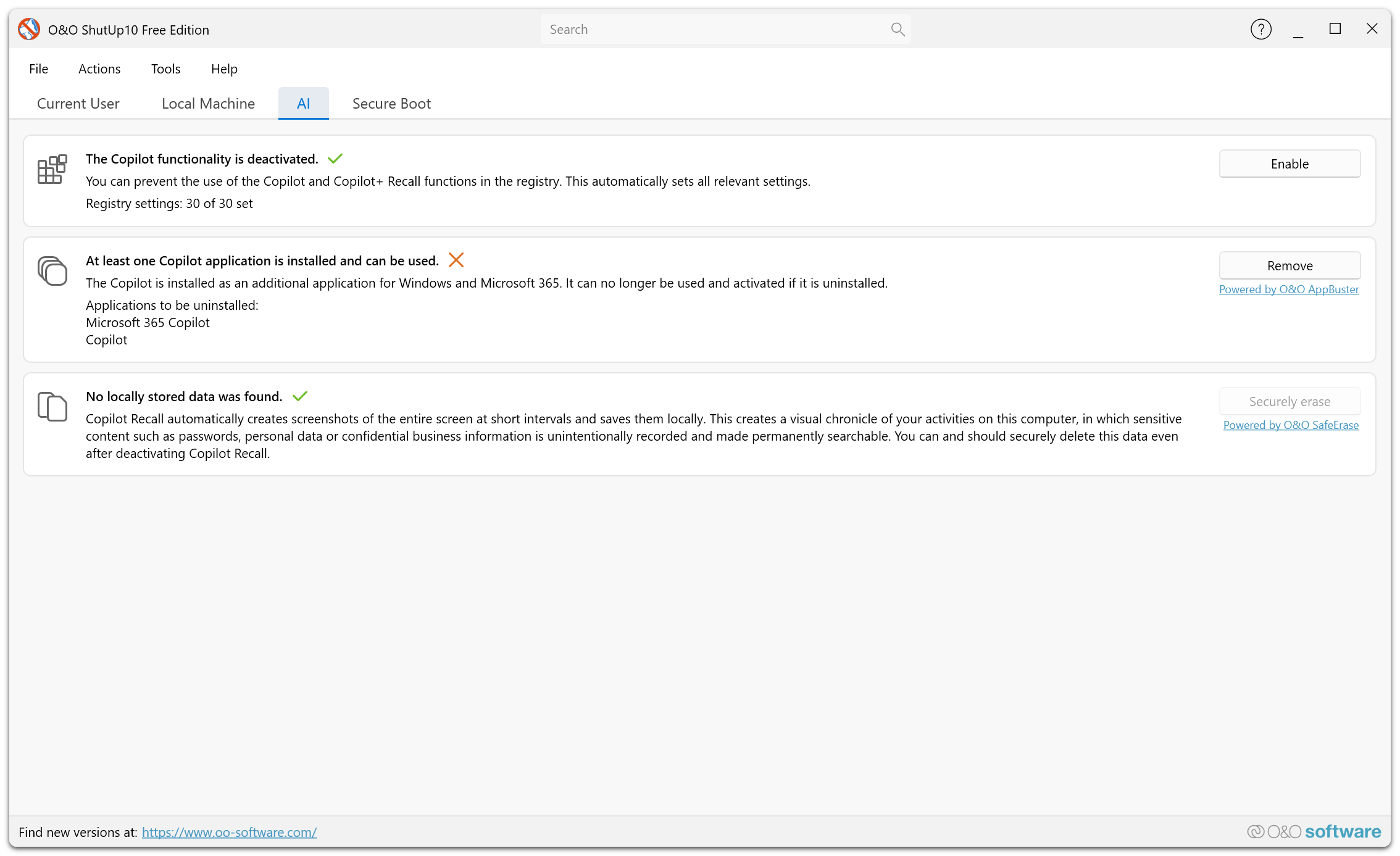Click text 'Applications to be uninstalled:'
Screen dimensions: 1400x856
(172, 305)
